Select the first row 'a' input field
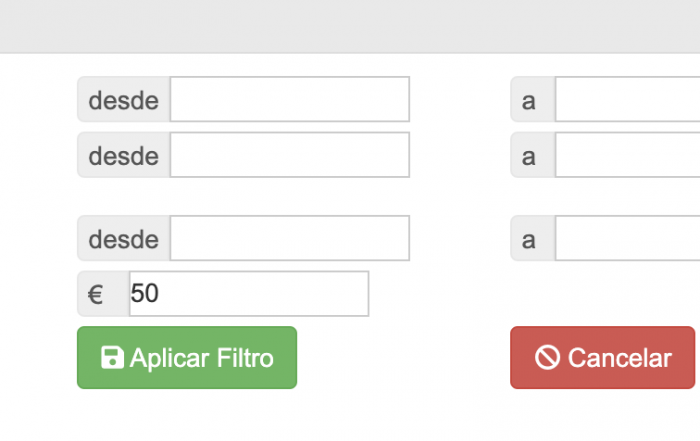 point(628,99)
